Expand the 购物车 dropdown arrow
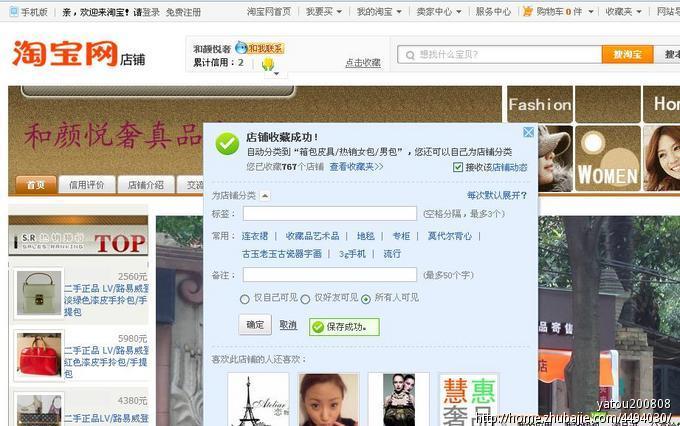Image resolution: width=680 pixels, height=426 pixels. (x=591, y=12)
